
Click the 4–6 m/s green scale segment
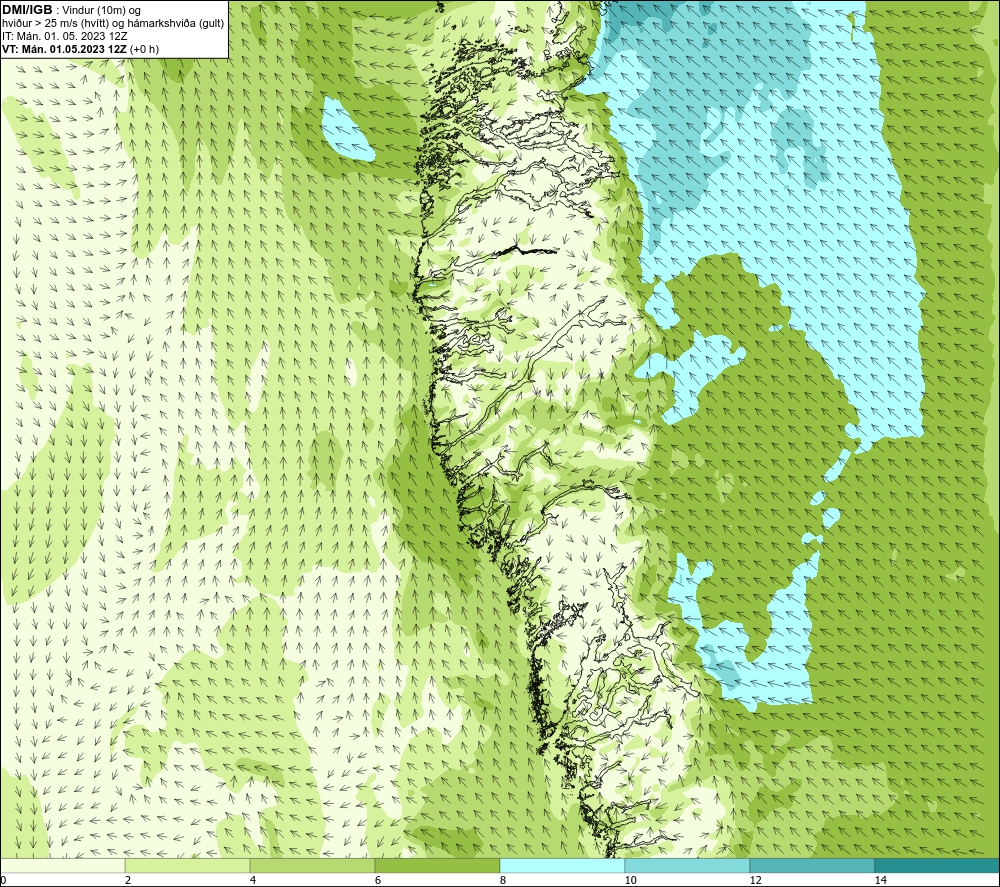(x=312, y=865)
